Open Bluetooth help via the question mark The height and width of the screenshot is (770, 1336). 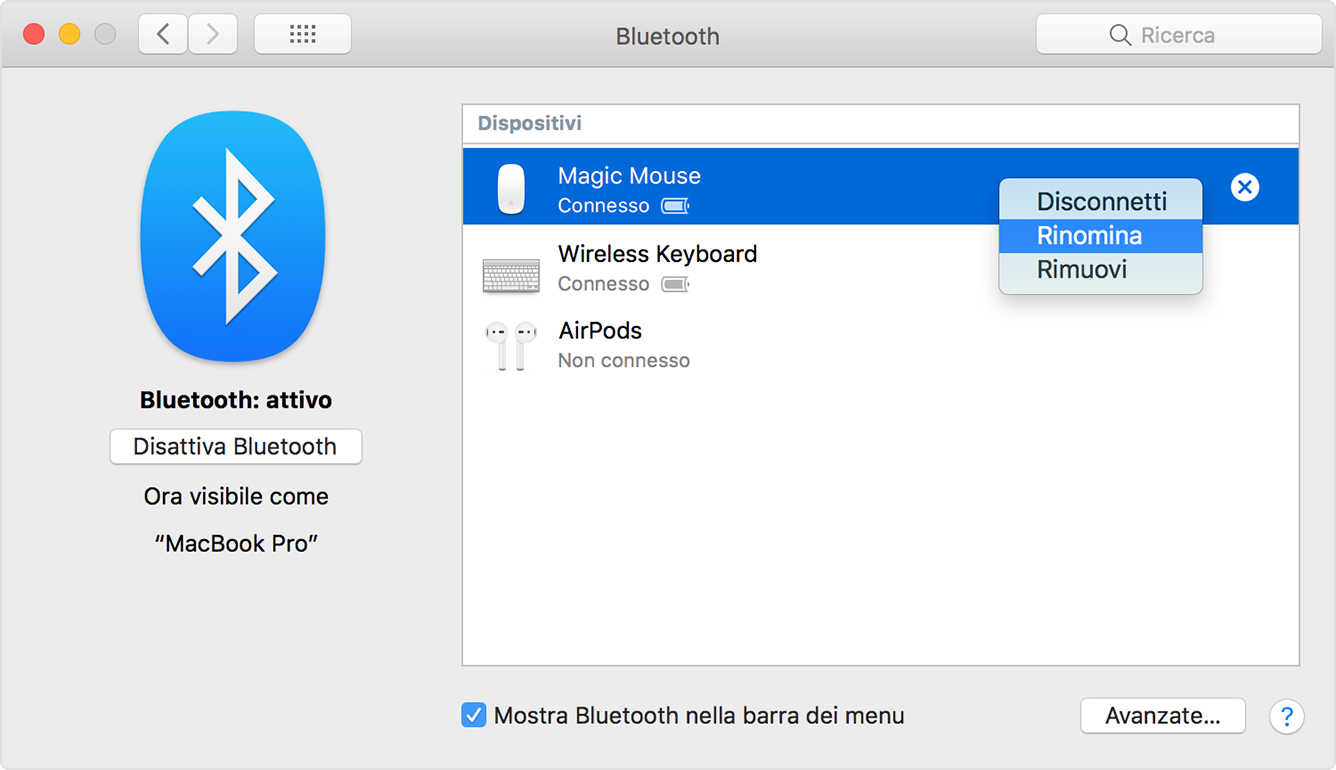pos(1286,716)
